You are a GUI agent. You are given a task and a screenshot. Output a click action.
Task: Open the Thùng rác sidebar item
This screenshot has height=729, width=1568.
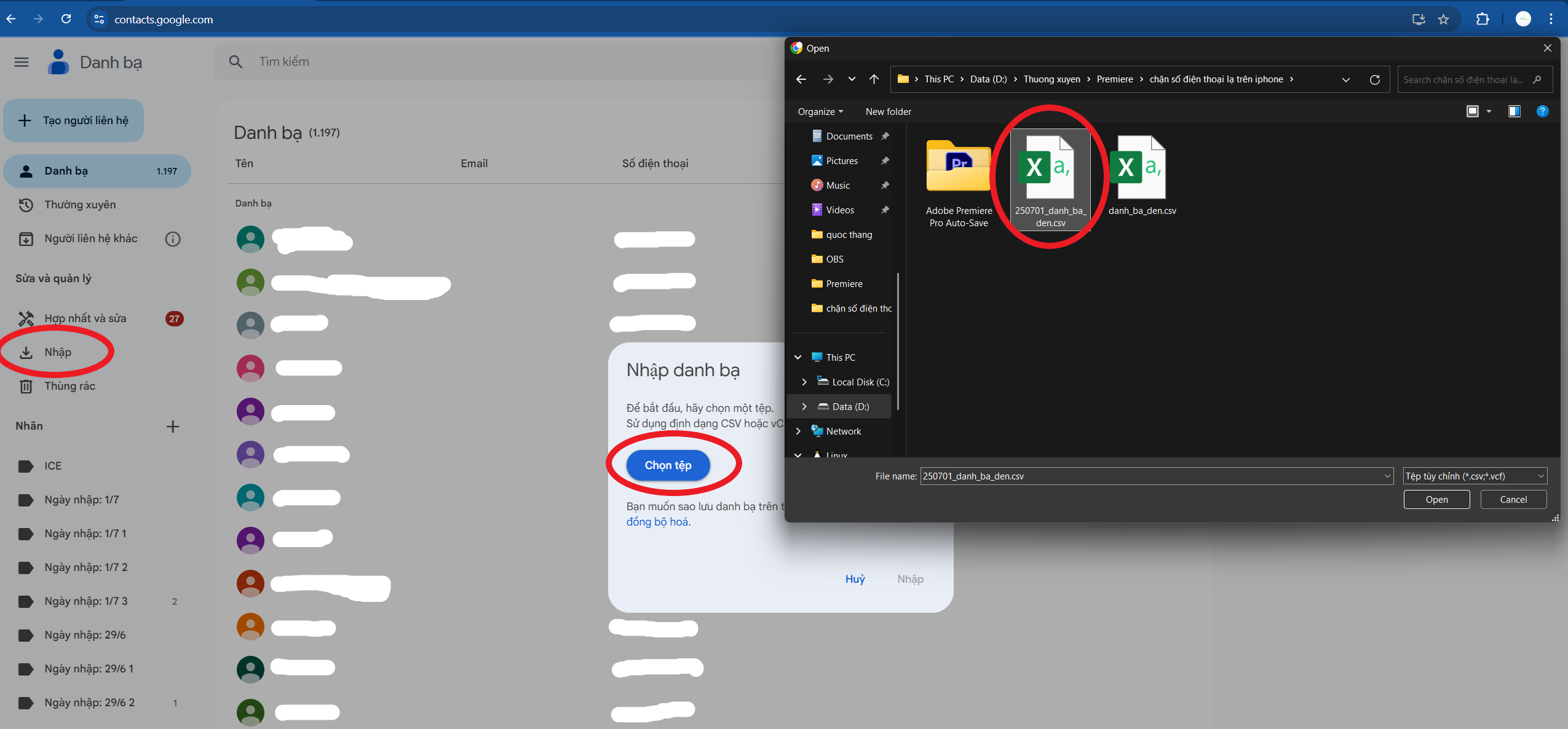click(69, 386)
